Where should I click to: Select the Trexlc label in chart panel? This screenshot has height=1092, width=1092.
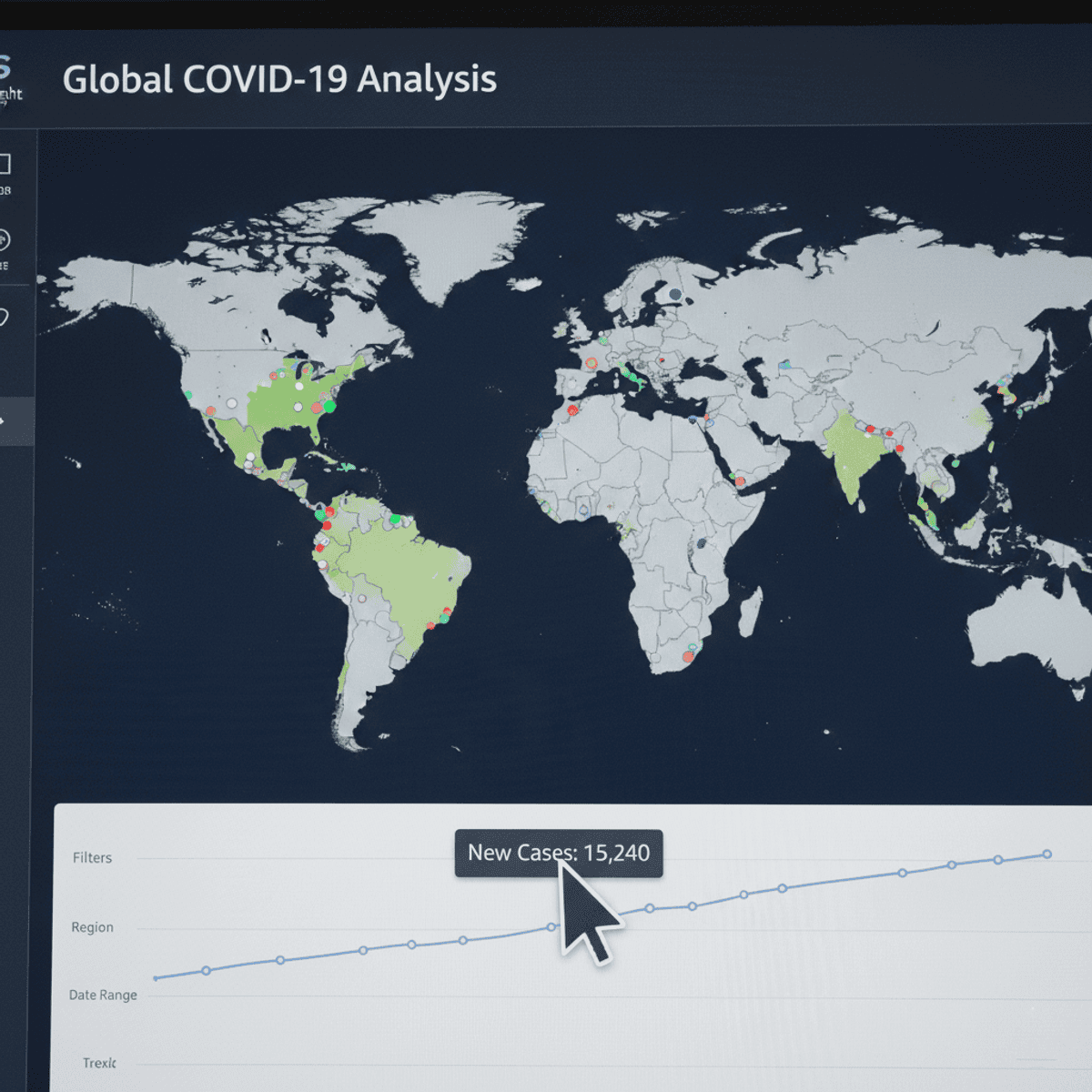tap(99, 1063)
